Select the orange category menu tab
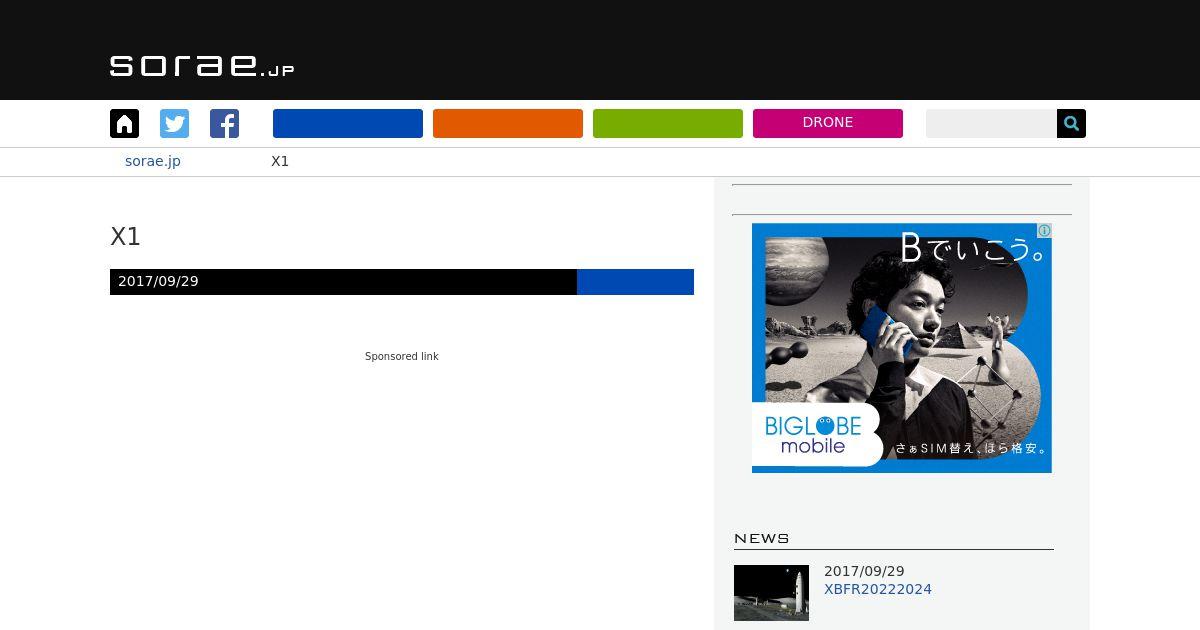The height and width of the screenshot is (630, 1200). click(508, 123)
